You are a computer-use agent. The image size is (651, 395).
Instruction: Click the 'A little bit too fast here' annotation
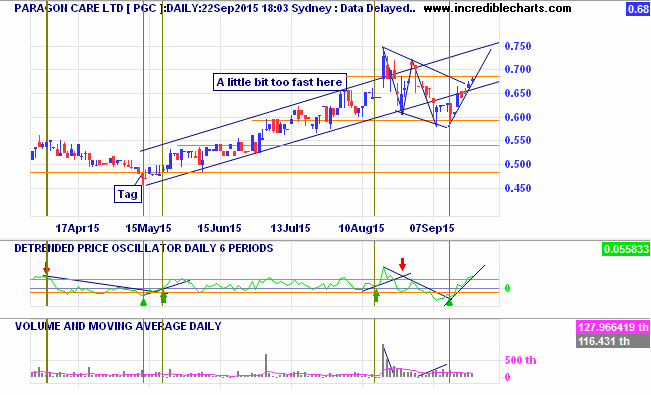point(280,82)
